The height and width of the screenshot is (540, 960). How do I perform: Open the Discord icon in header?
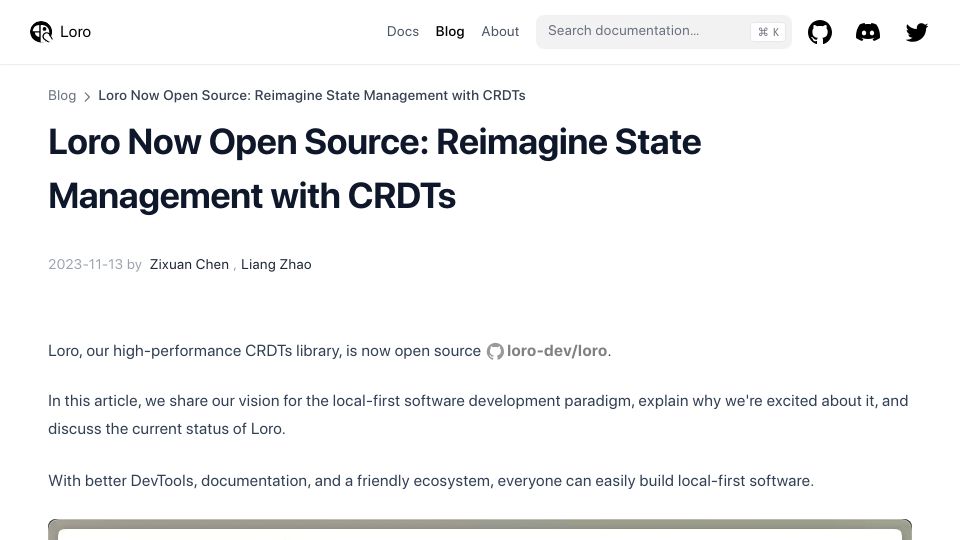[868, 32]
